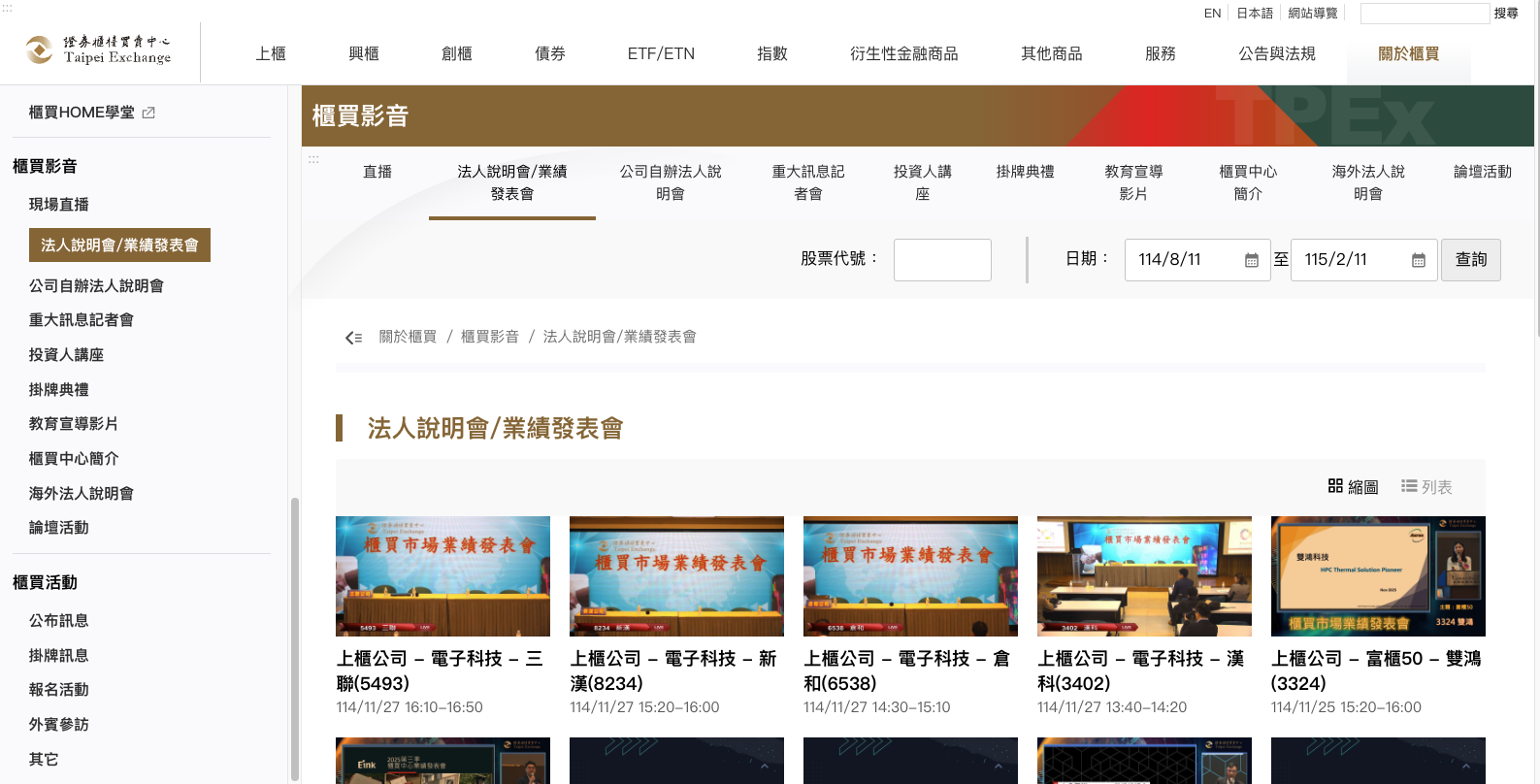This screenshot has width=1540, height=784.
Task: Click the Taipei Exchange logo
Action: [x=98, y=50]
